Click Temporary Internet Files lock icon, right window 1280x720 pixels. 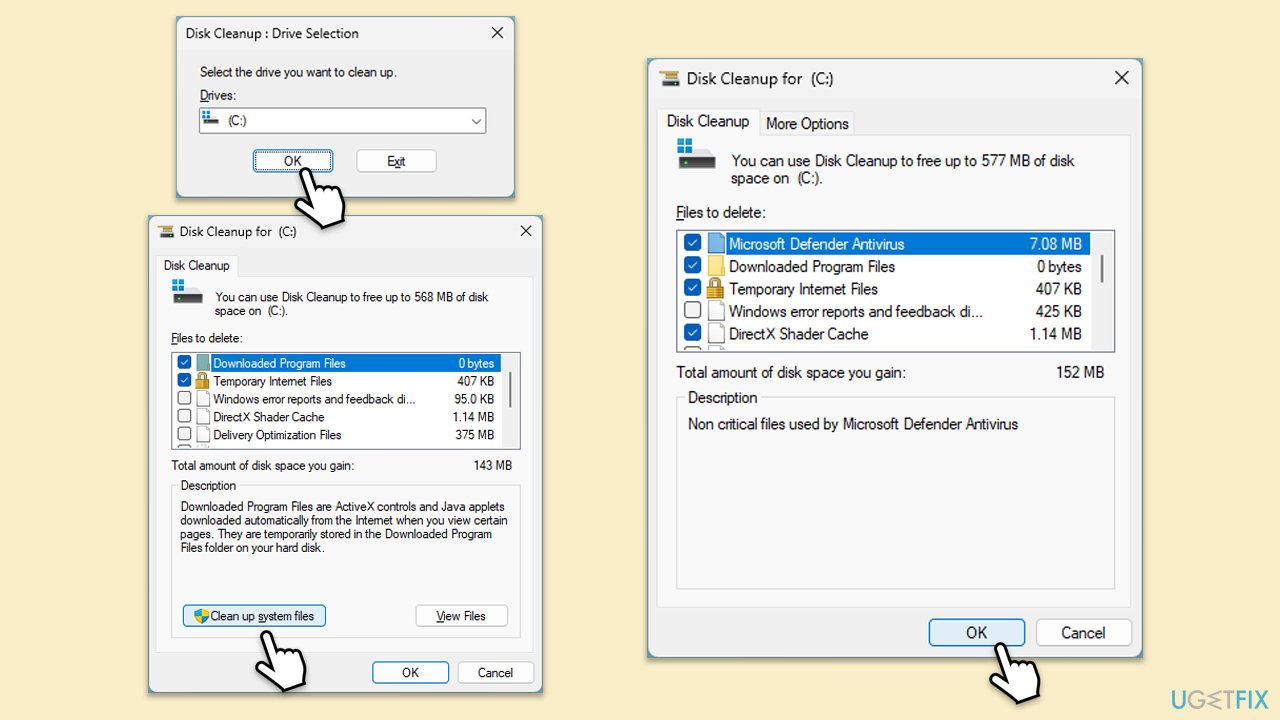pos(715,289)
